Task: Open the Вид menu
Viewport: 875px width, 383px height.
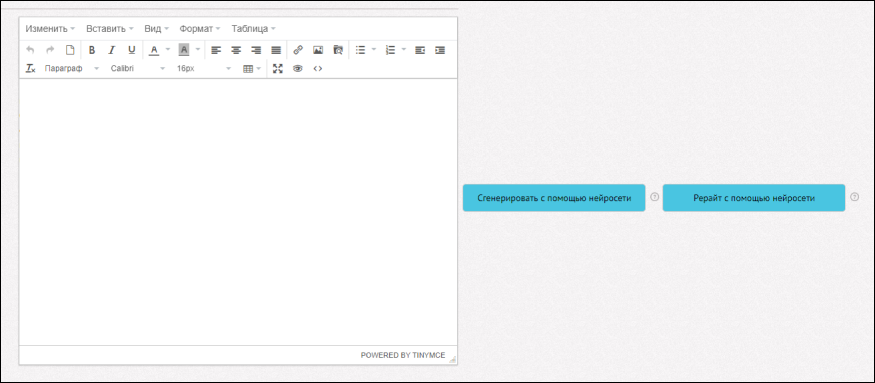Action: [x=156, y=28]
